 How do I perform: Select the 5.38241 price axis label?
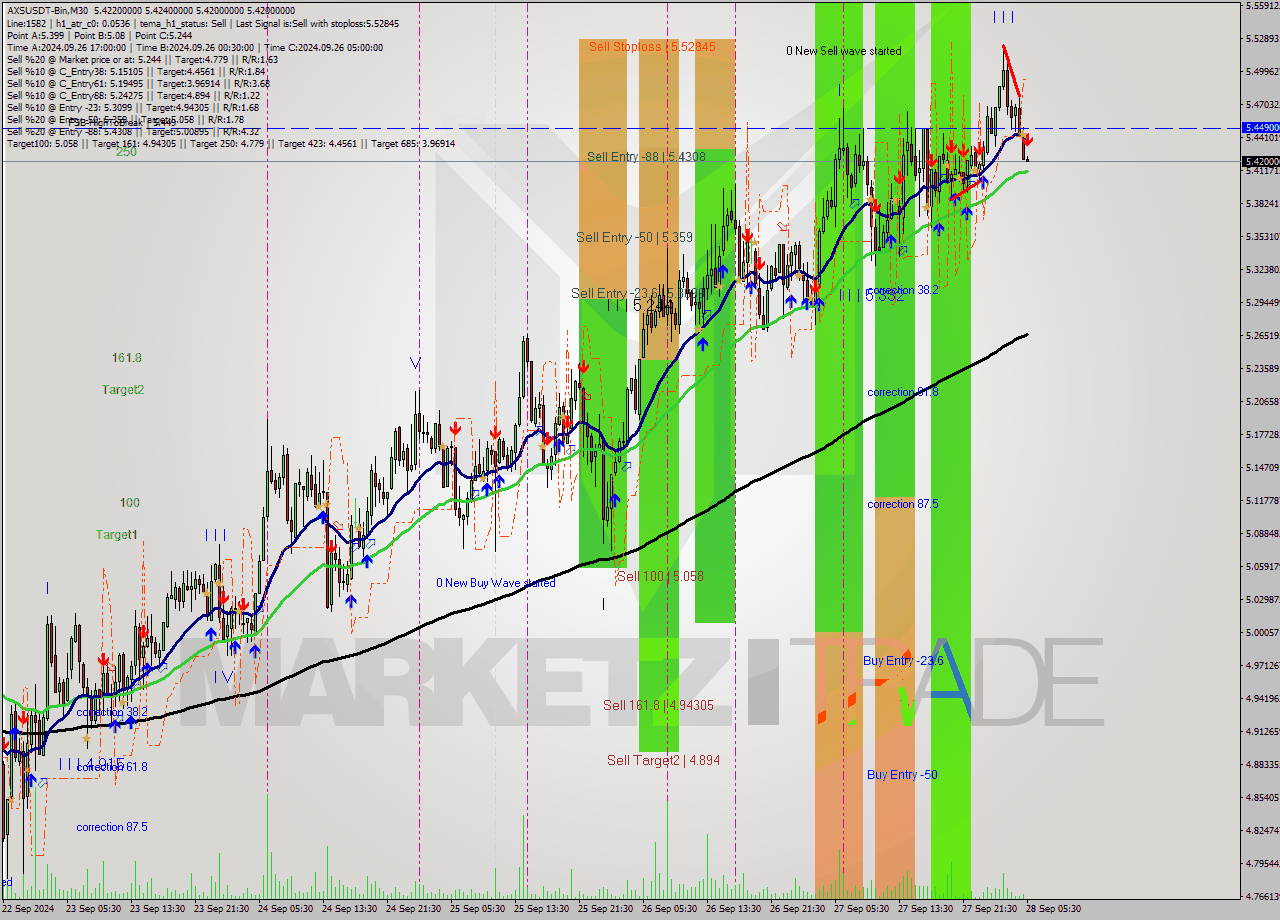tap(1261, 203)
